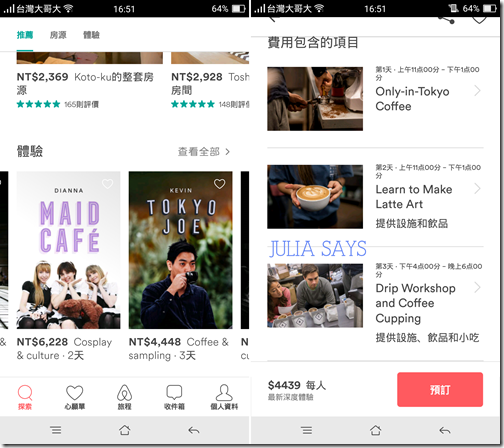
Task: Tap left phone Android menu button
Action: tap(56, 430)
